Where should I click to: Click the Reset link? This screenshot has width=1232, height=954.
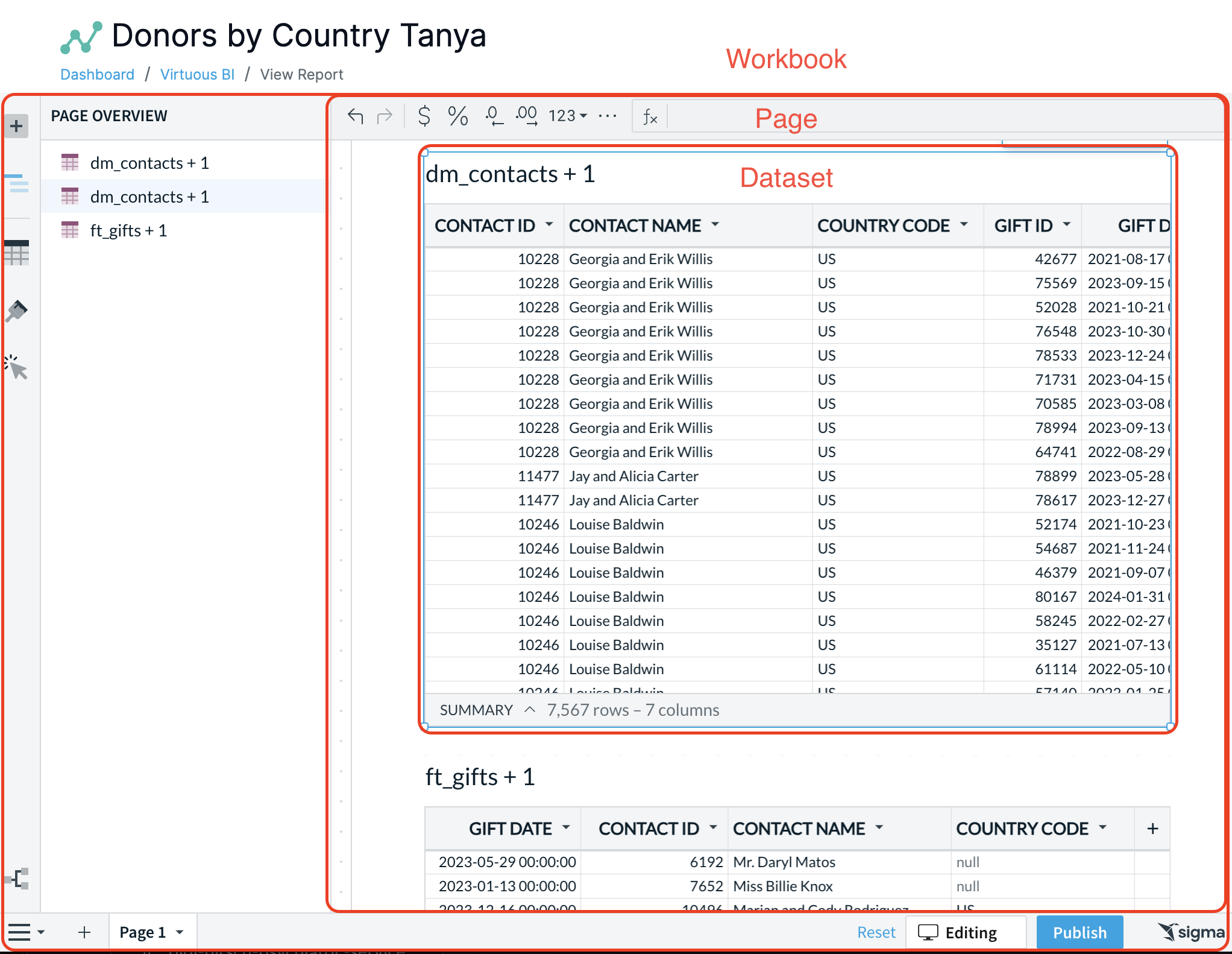[x=876, y=932]
